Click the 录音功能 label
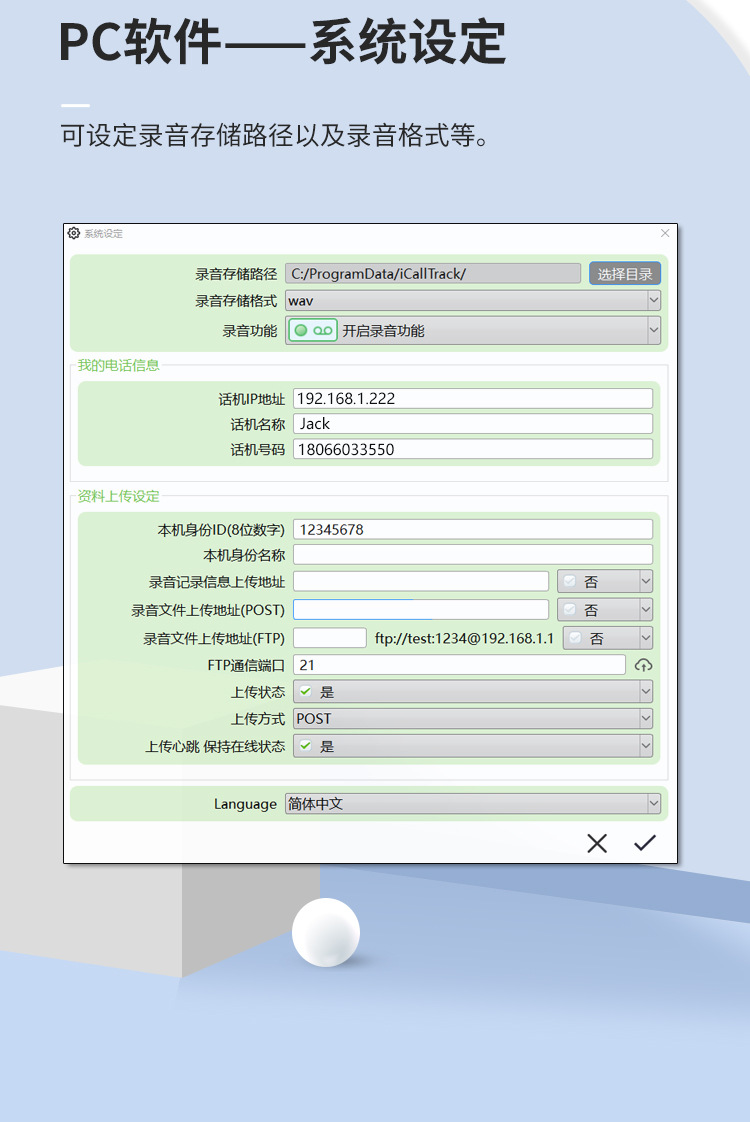The width and height of the screenshot is (750, 1122). coord(250,331)
